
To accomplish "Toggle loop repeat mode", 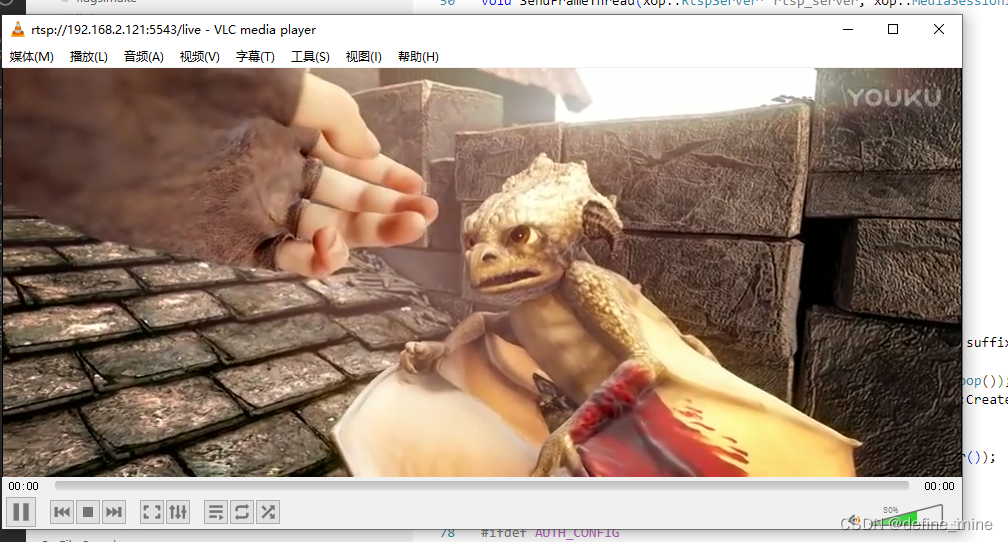I will (x=242, y=512).
